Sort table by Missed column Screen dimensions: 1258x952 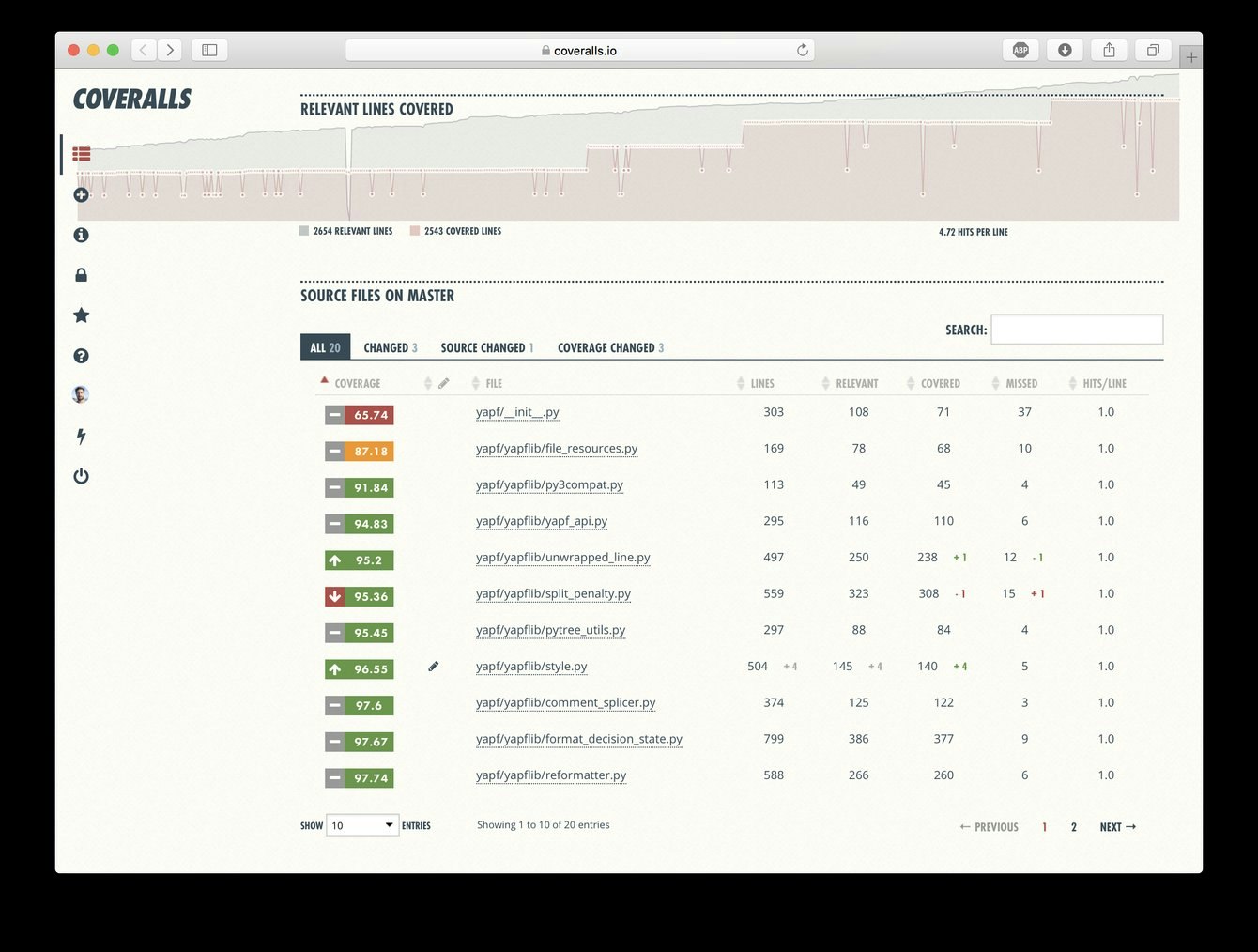click(1021, 383)
